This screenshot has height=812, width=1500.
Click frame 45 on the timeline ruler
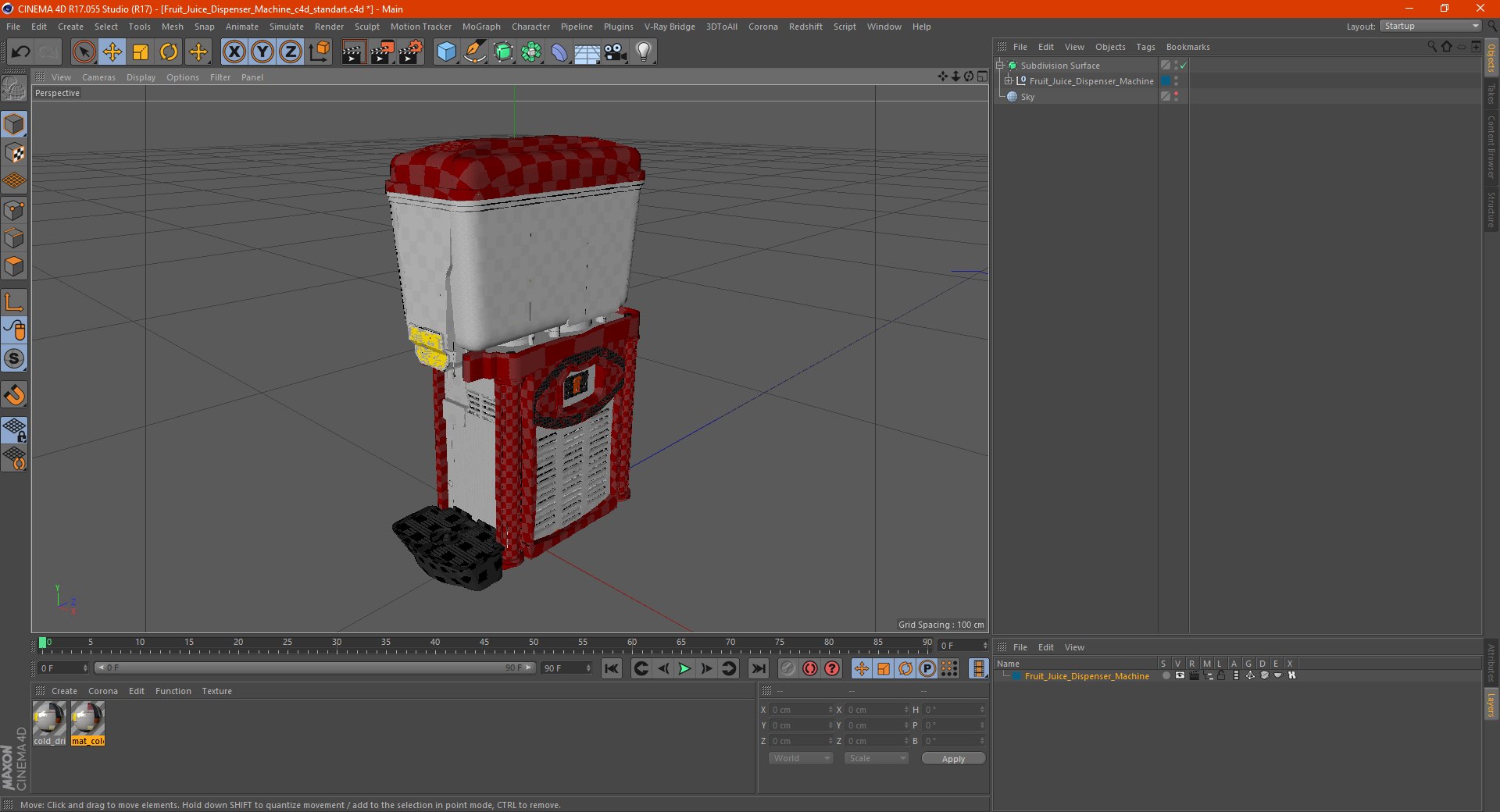(484, 645)
